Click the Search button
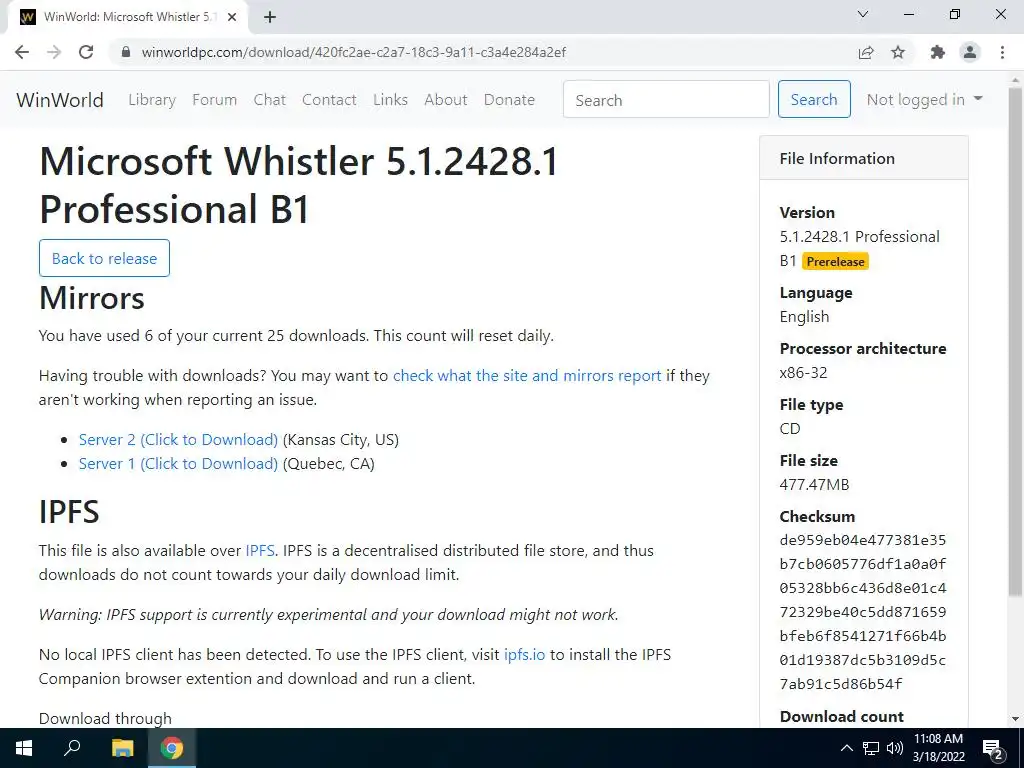The image size is (1024, 768). (x=814, y=99)
